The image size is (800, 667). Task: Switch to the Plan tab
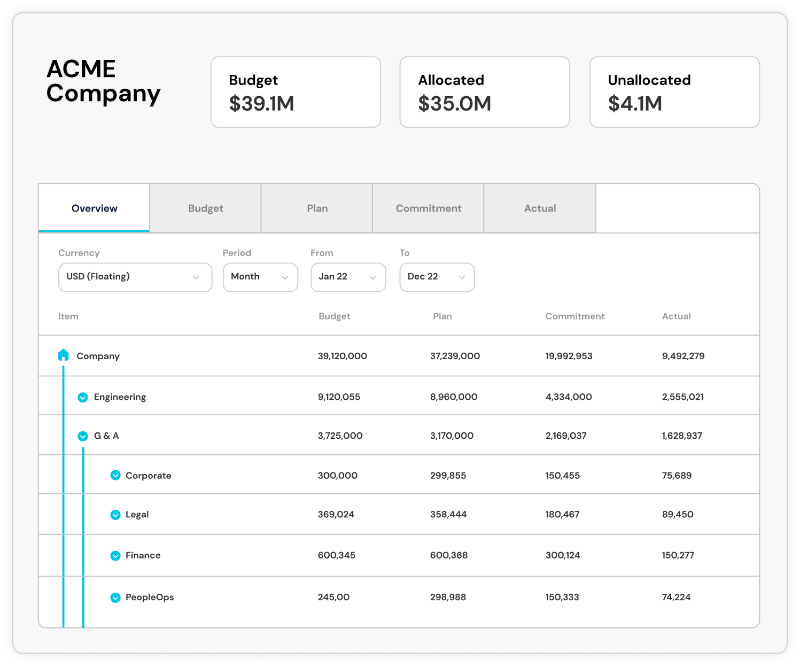(317, 208)
